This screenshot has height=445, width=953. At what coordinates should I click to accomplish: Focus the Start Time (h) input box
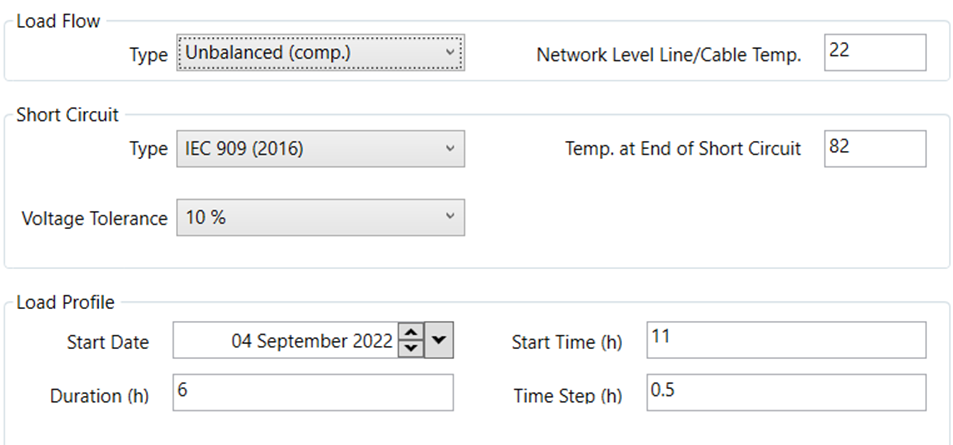pos(785,340)
